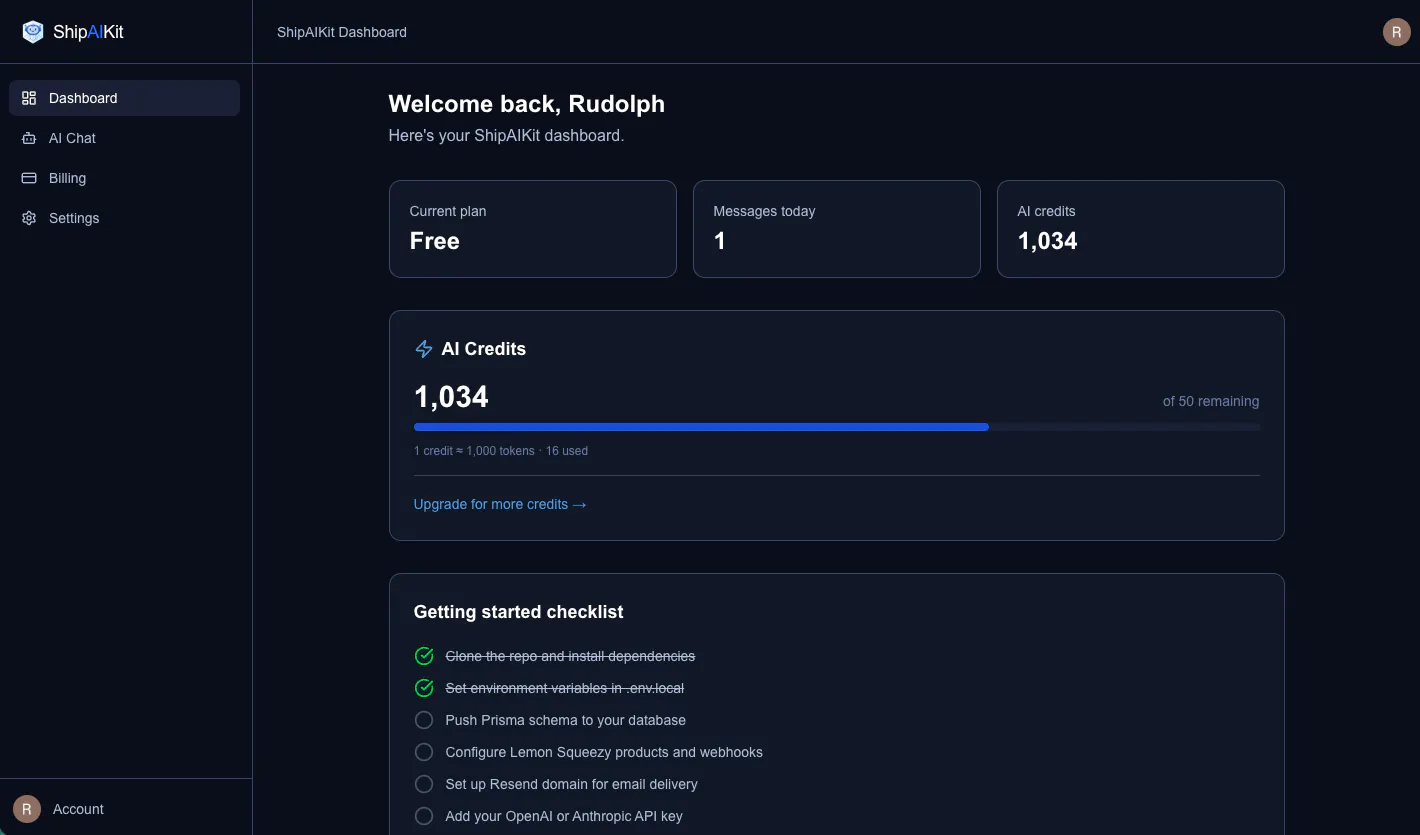Go to AI Chat page

(124, 138)
